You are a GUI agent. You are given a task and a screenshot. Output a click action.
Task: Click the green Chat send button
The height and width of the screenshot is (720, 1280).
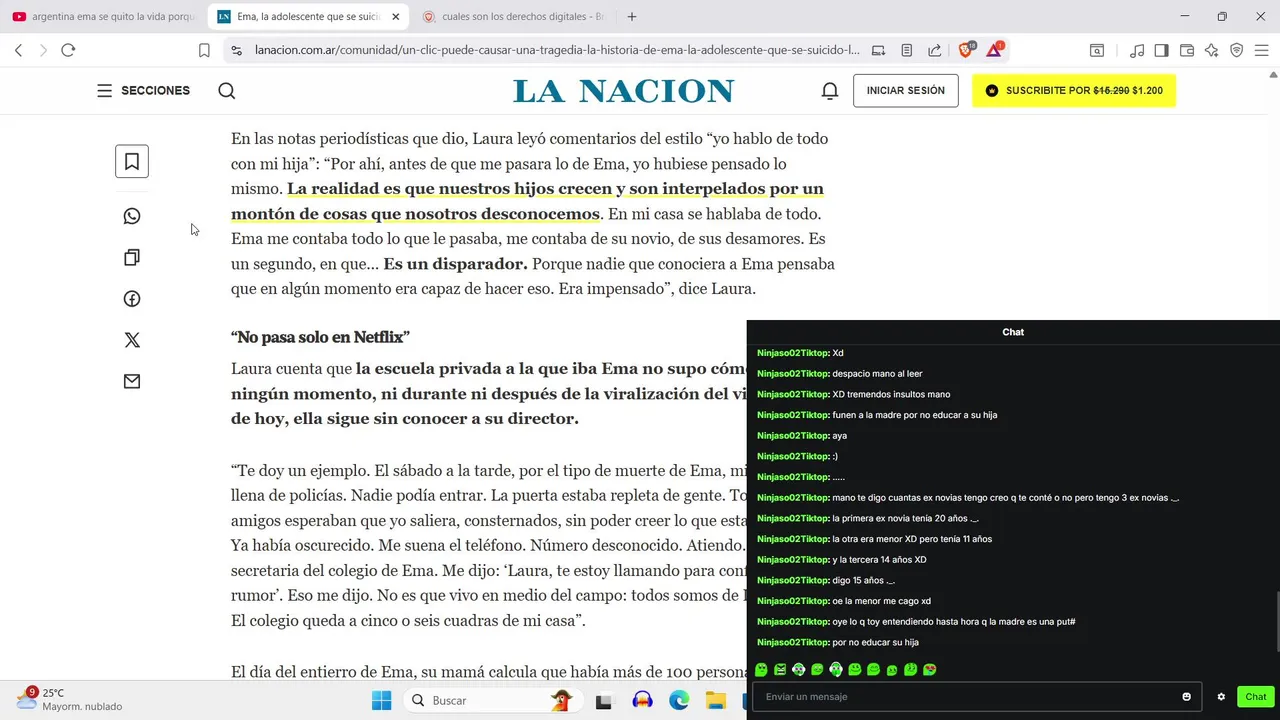[x=1256, y=697]
